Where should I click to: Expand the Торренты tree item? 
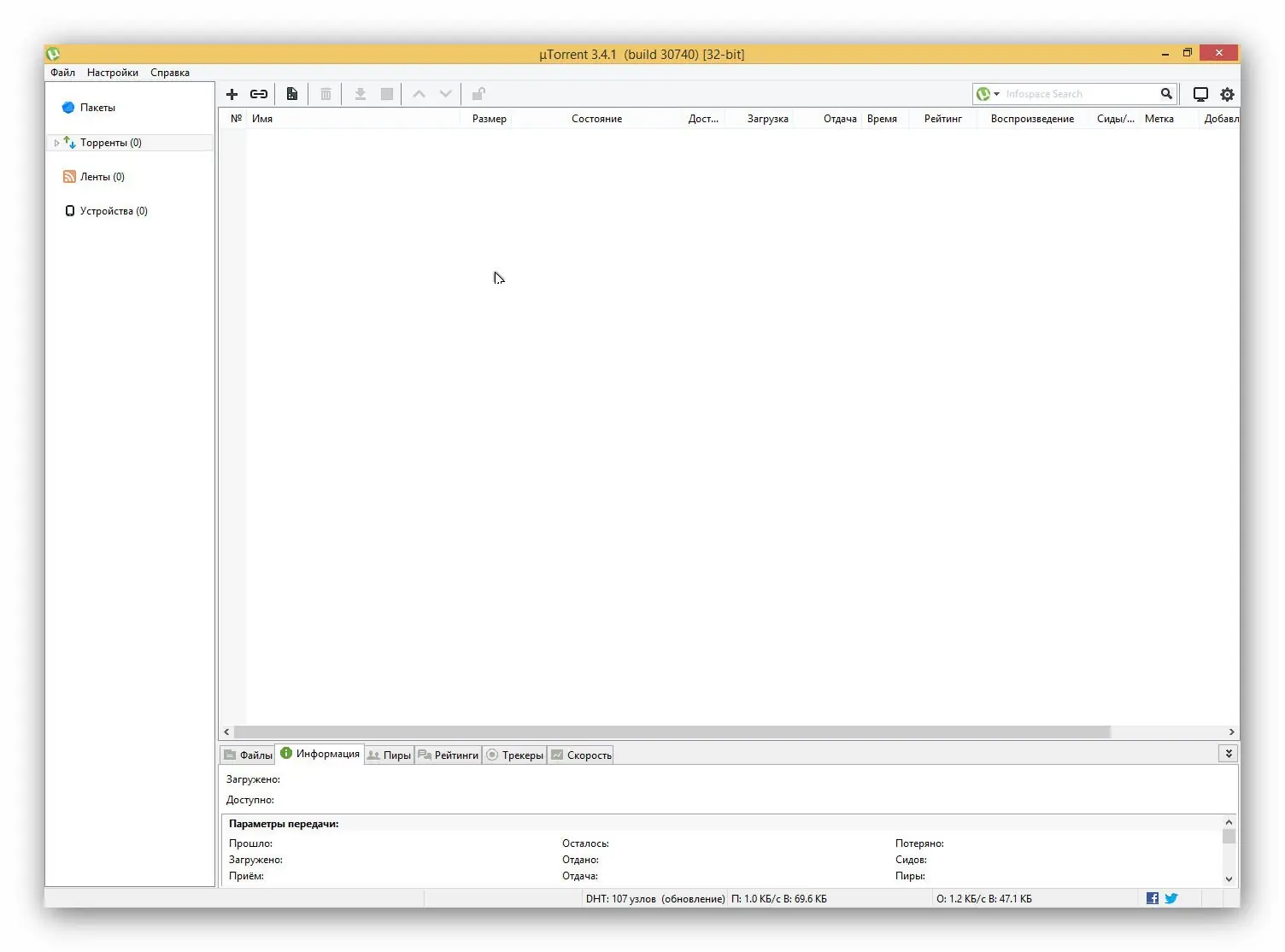click(56, 142)
